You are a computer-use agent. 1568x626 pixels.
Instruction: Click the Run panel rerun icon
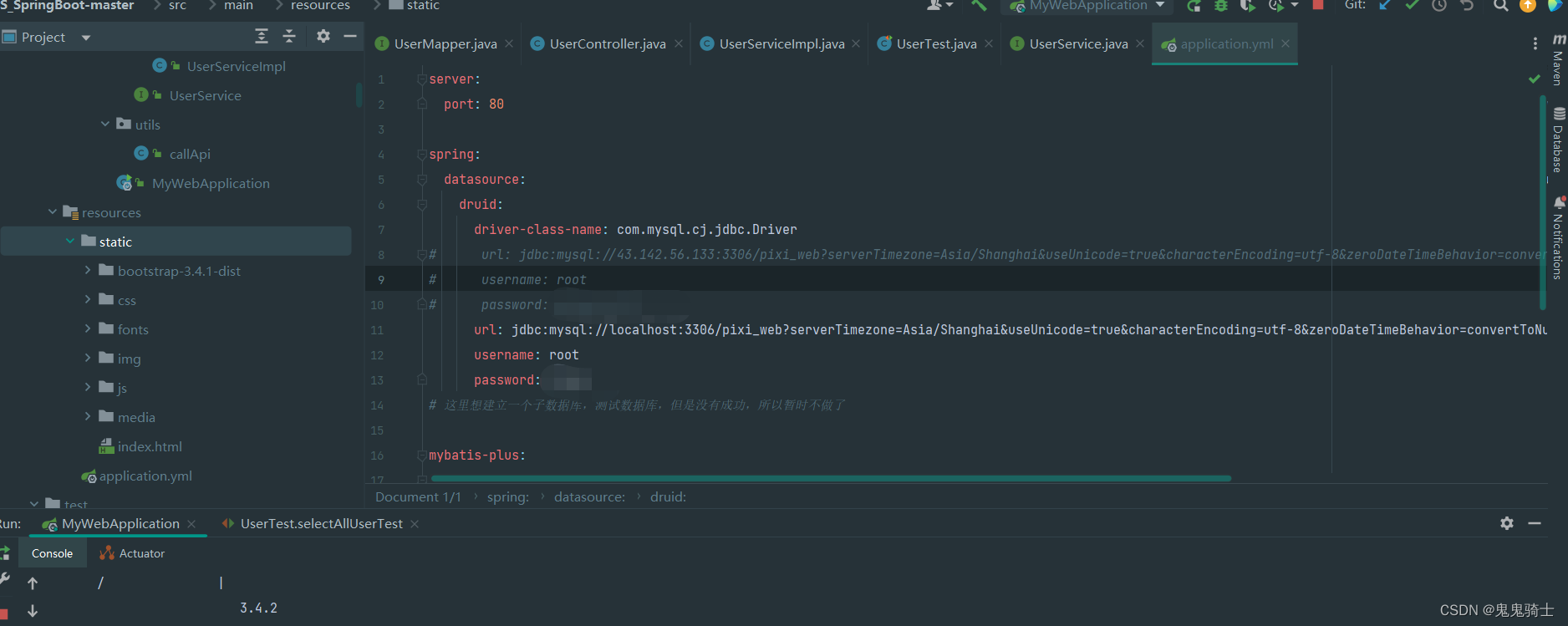[4, 553]
